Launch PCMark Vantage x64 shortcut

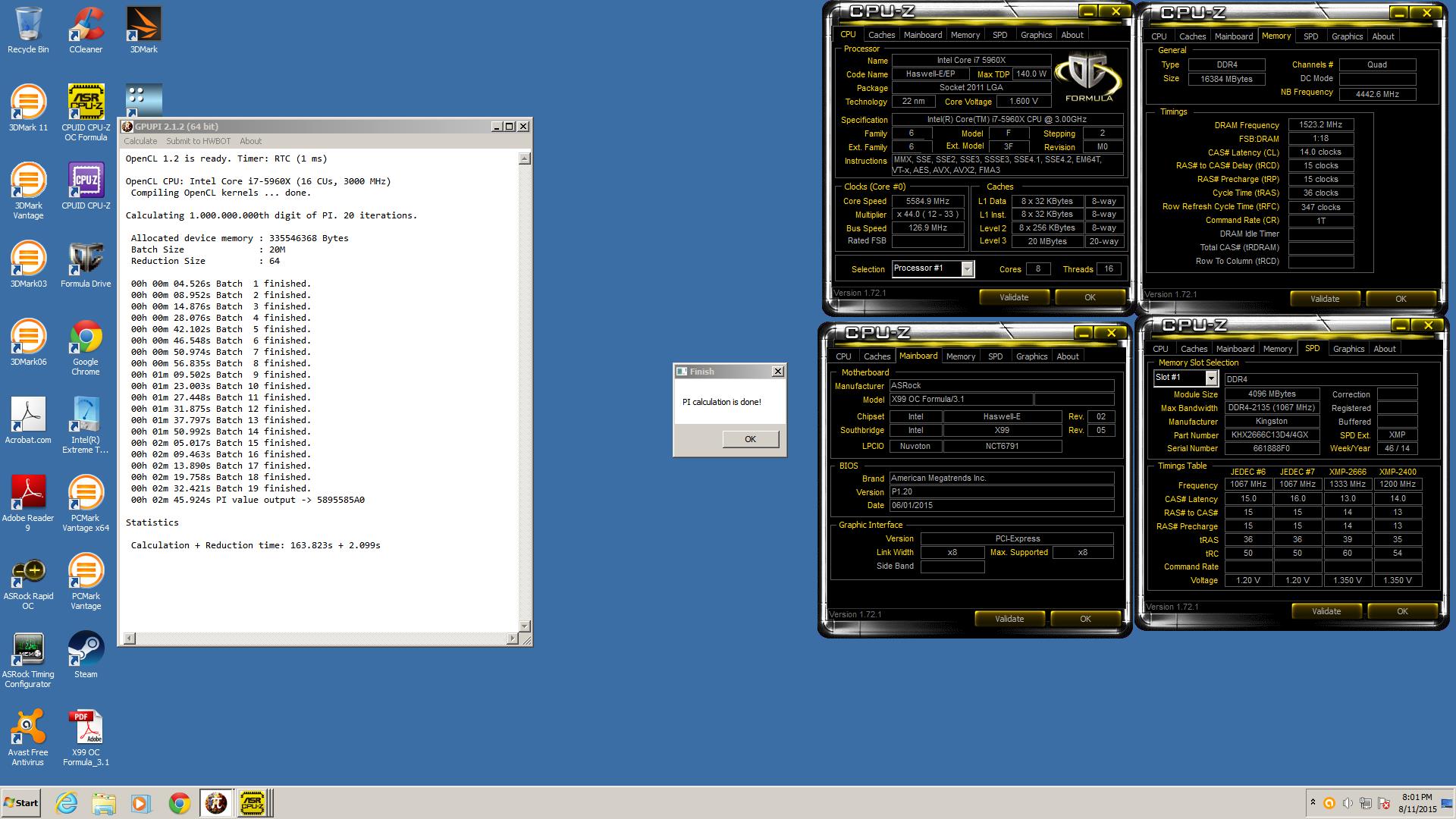click(x=86, y=504)
